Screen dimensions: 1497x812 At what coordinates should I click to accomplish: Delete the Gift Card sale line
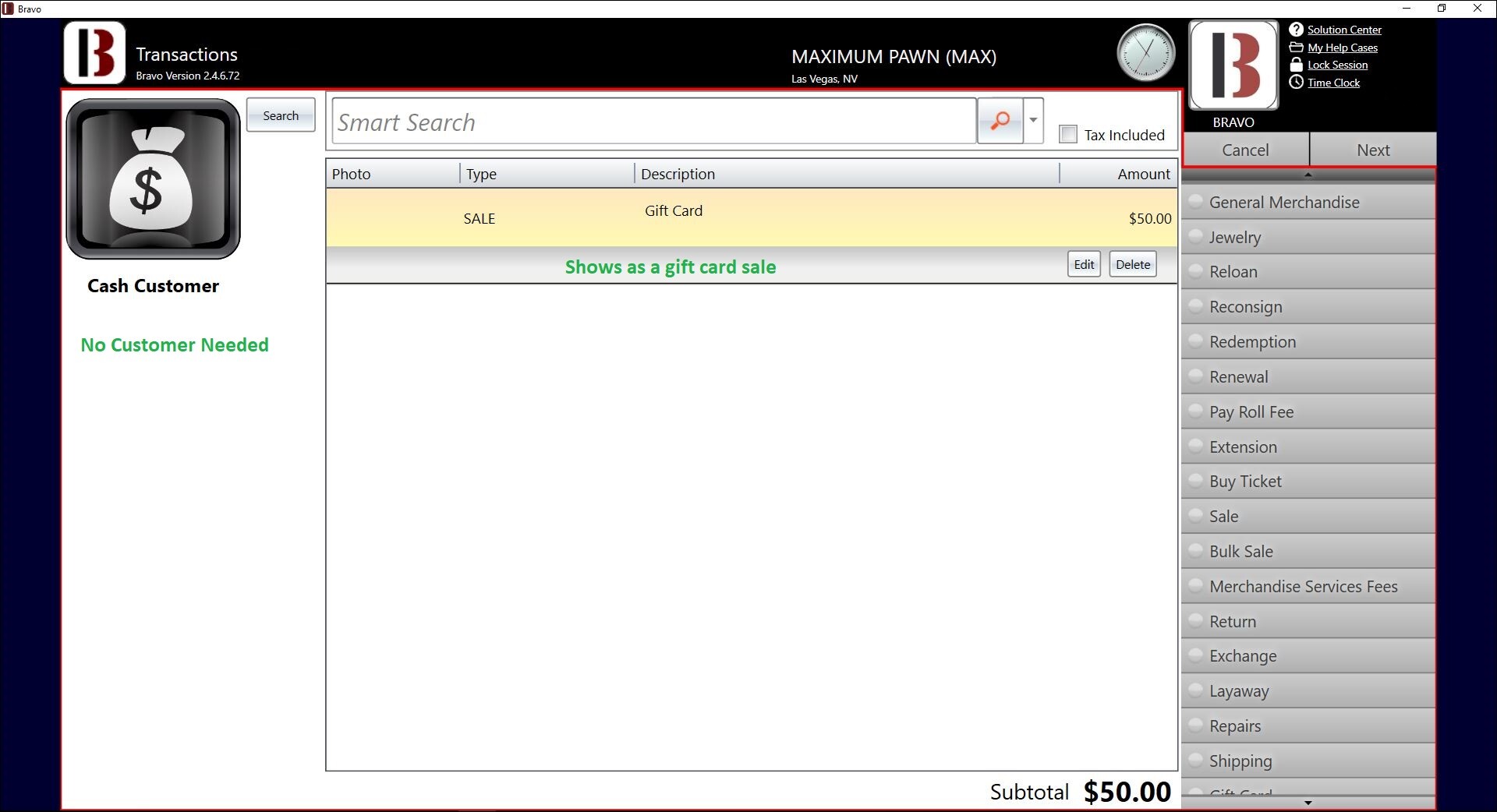click(1133, 264)
